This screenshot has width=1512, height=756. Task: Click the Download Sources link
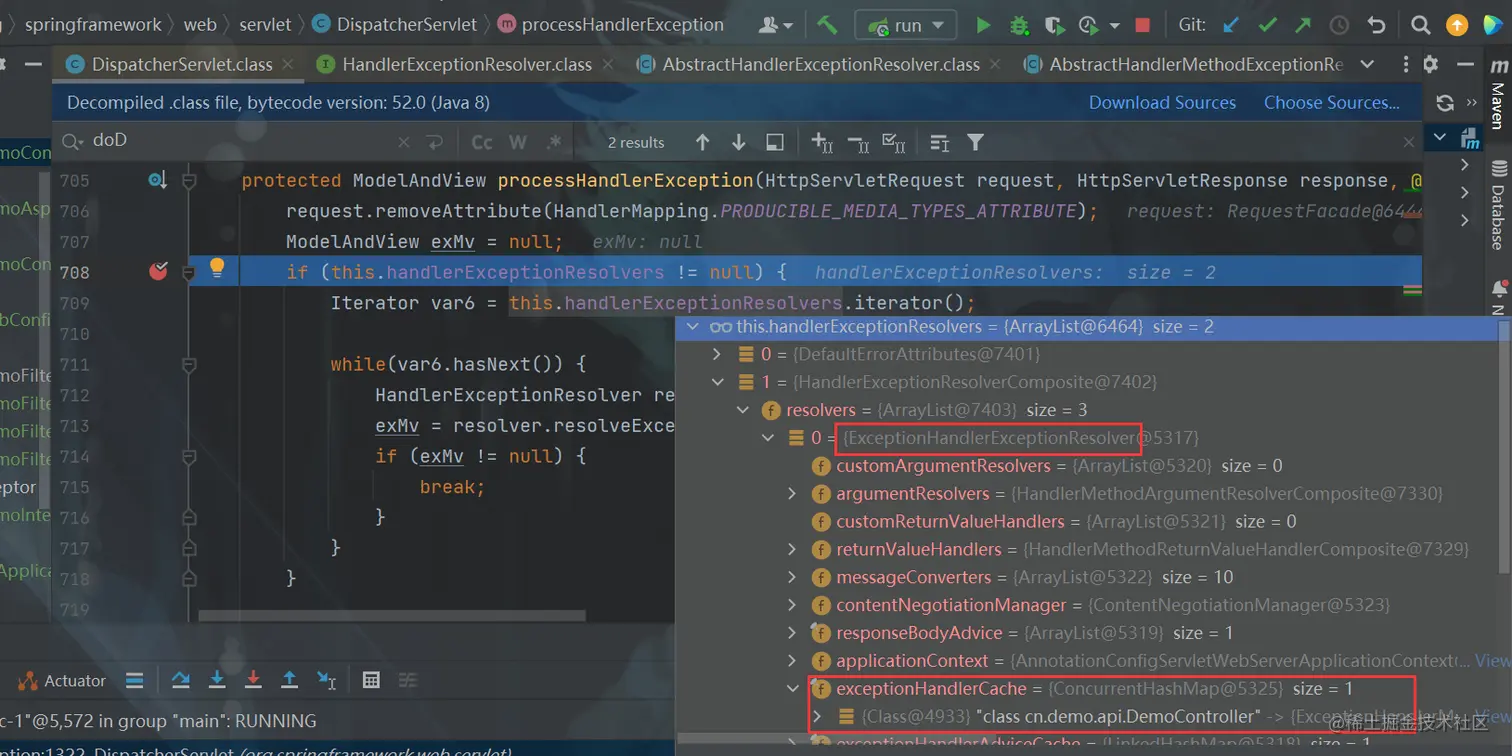1162,102
